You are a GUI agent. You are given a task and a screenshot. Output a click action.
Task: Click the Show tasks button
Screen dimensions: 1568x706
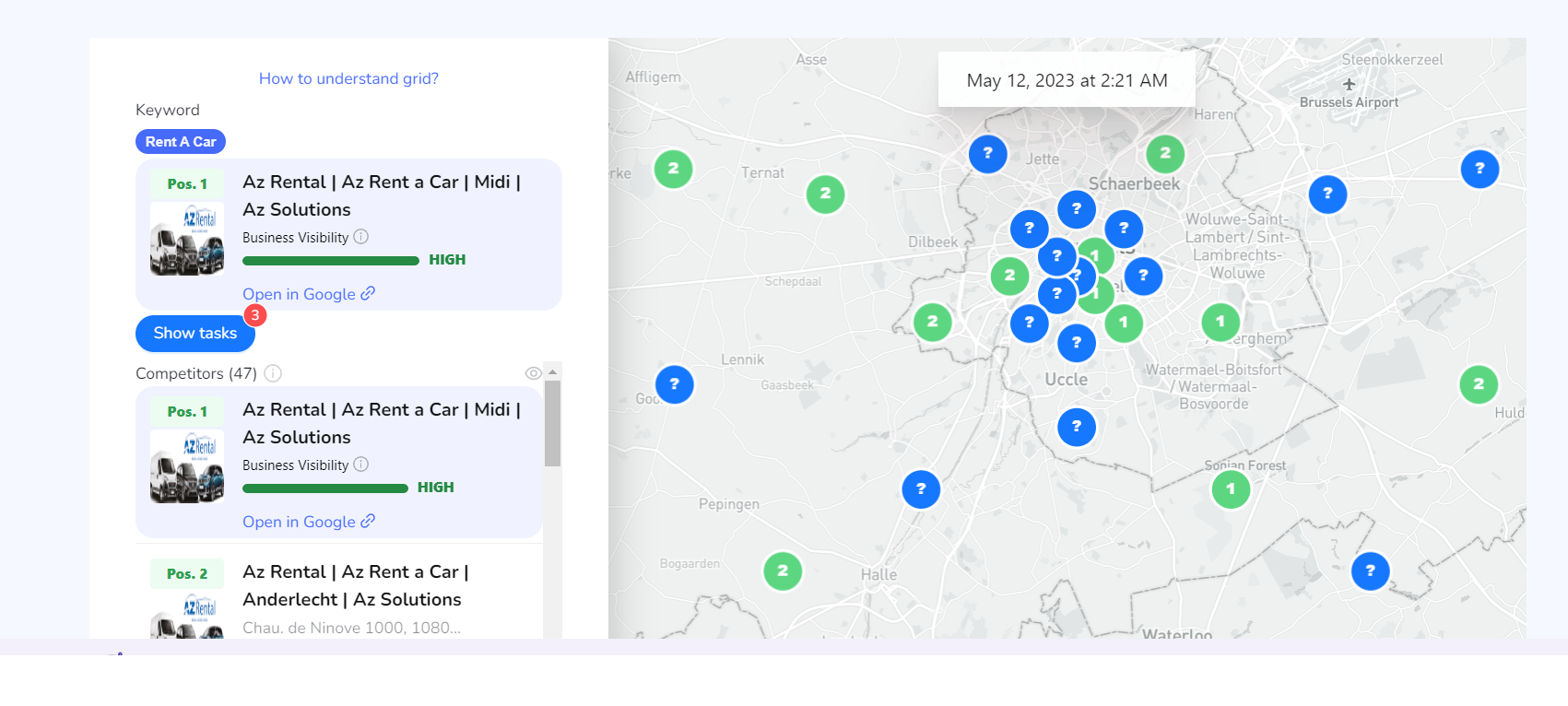195,334
